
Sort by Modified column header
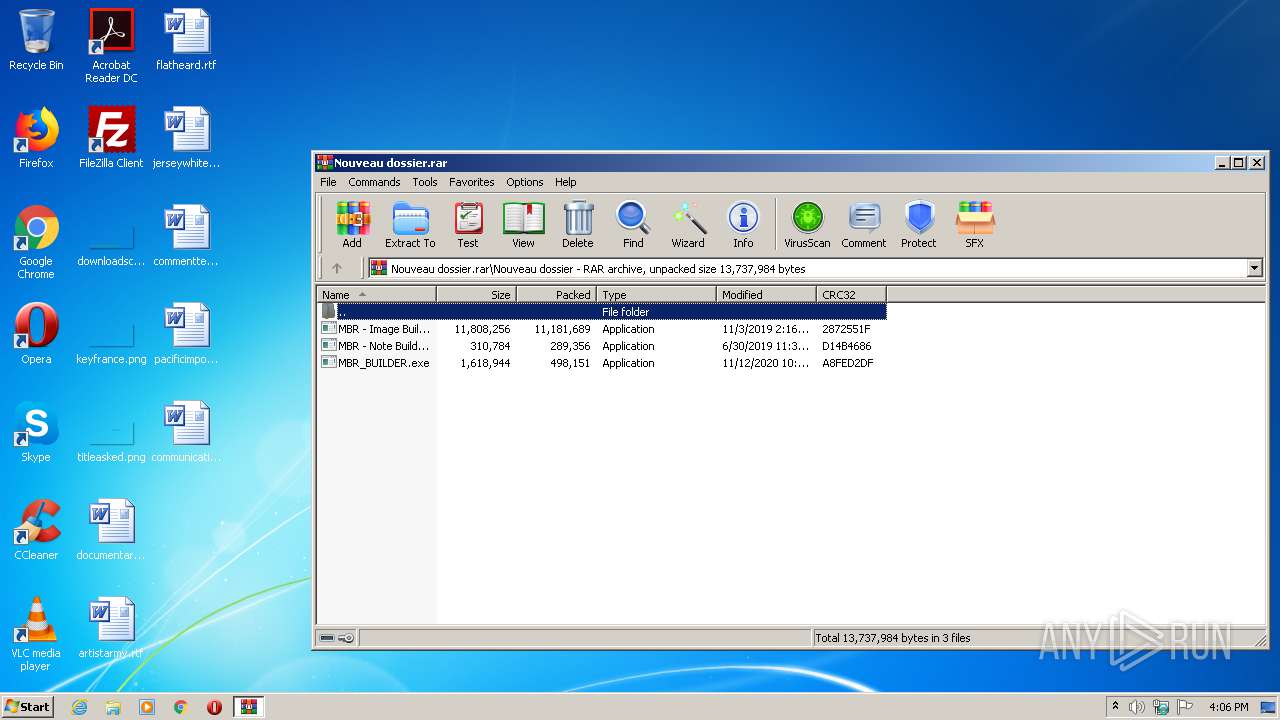click(767, 294)
